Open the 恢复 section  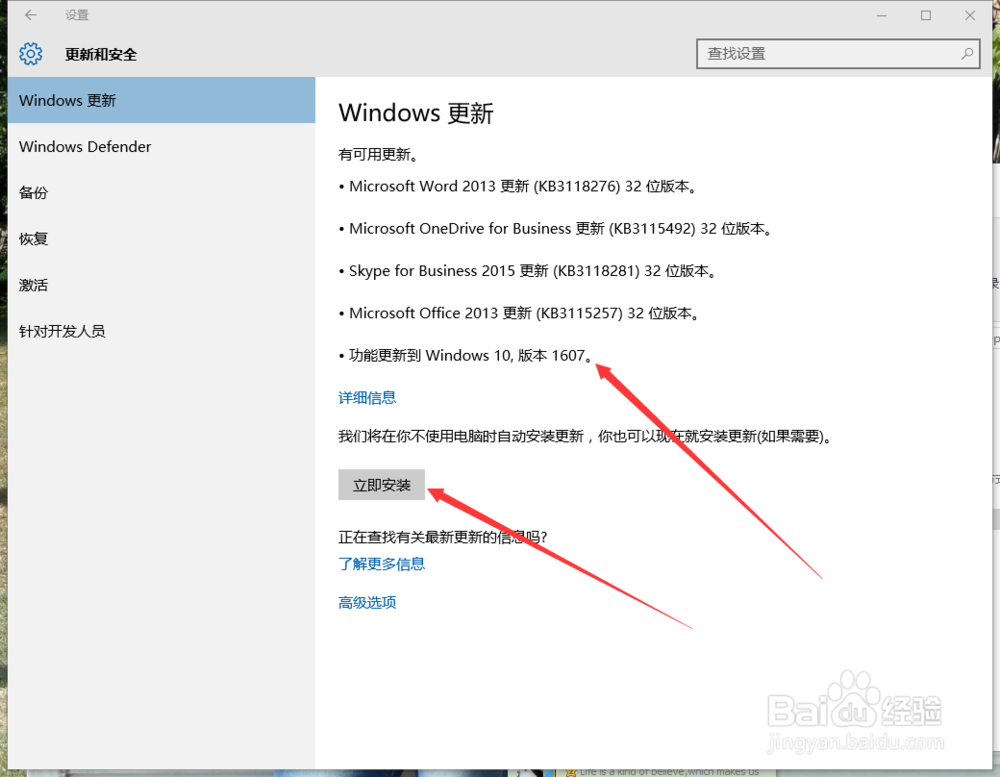coord(161,239)
